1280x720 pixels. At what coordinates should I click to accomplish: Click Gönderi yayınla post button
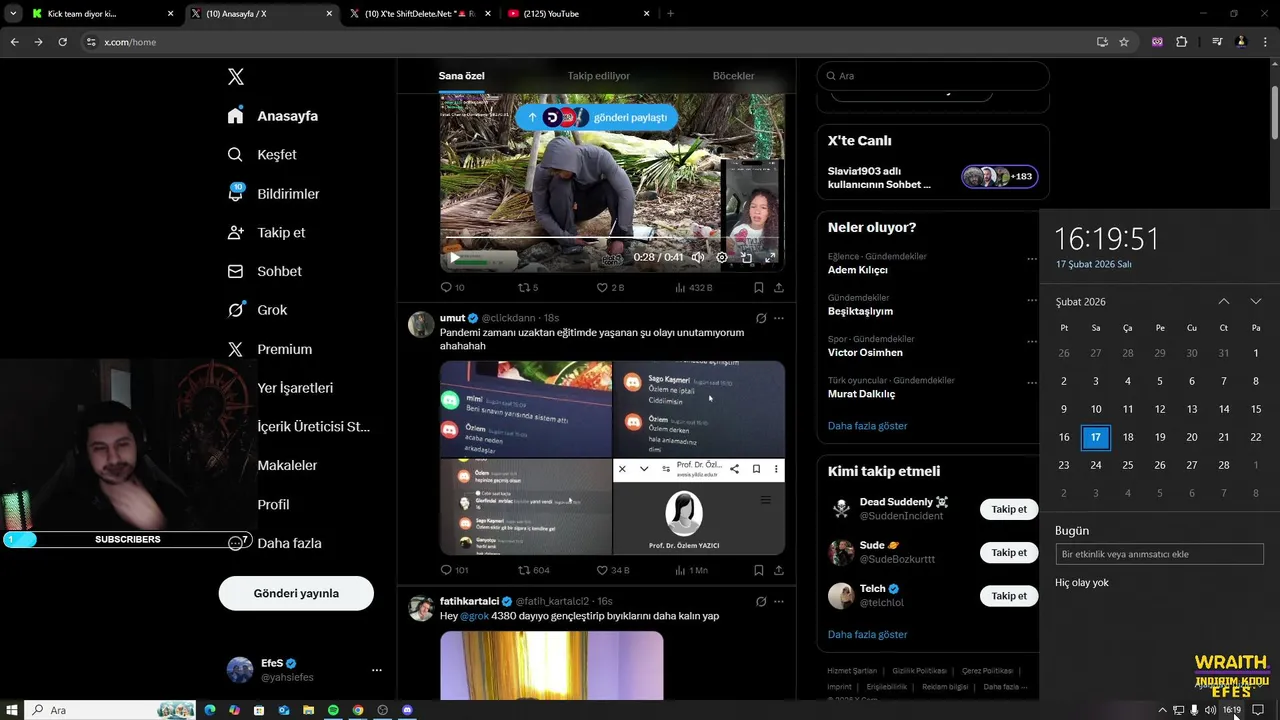(x=296, y=593)
